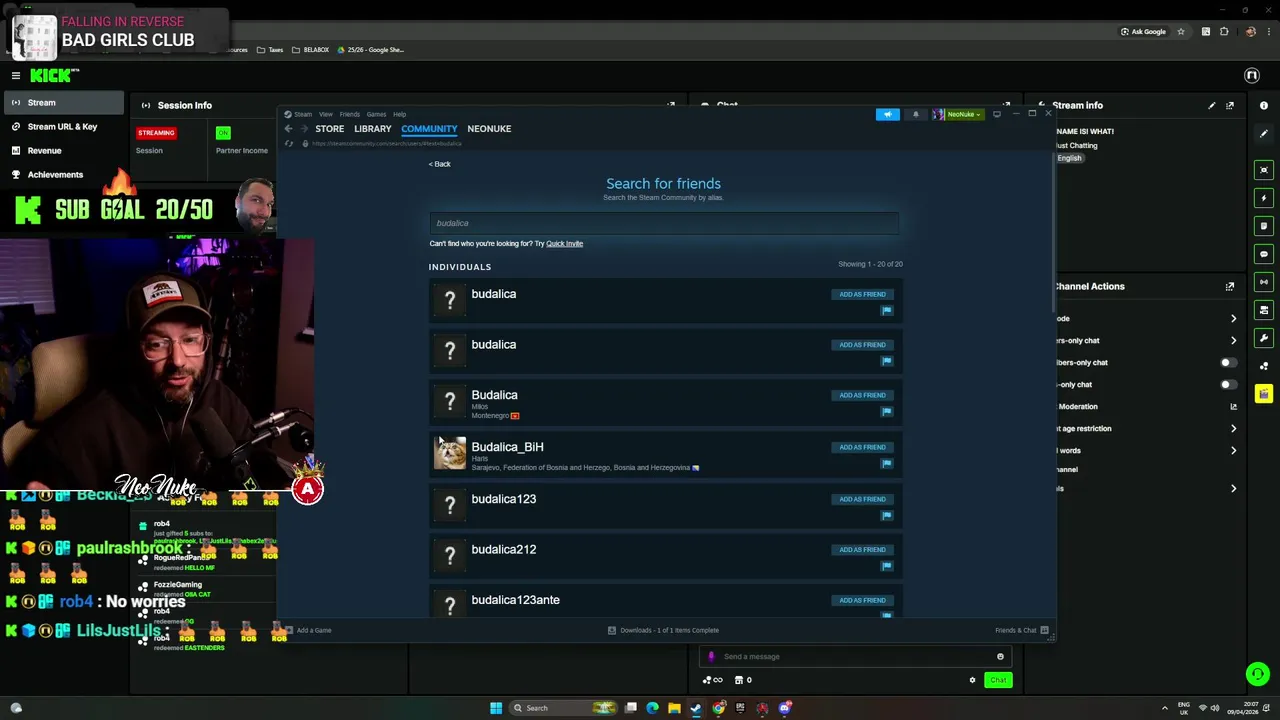This screenshot has height=720, width=1280.
Task: Expand the followers-only chat chevron
Action: coord(1233,341)
